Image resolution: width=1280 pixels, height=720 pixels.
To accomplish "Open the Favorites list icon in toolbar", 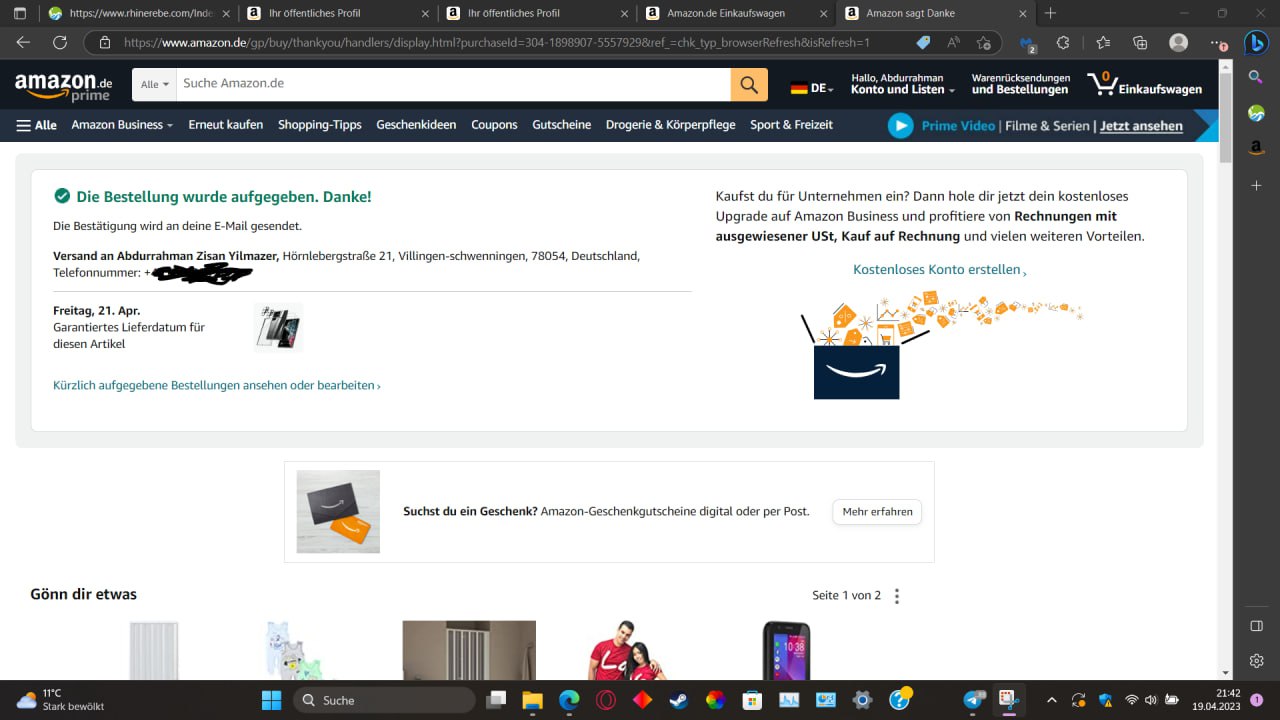I will pyautogui.click(x=1103, y=43).
